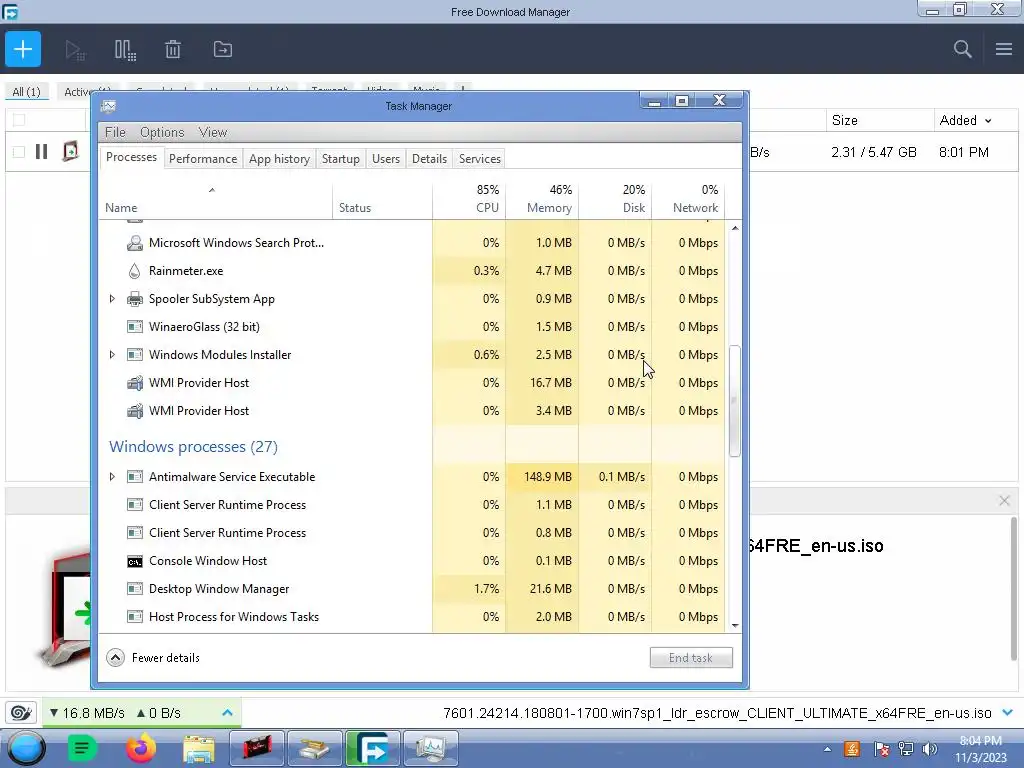Click the Task Manager scrollbar thumb
This screenshot has width=1024, height=768.
(735, 401)
